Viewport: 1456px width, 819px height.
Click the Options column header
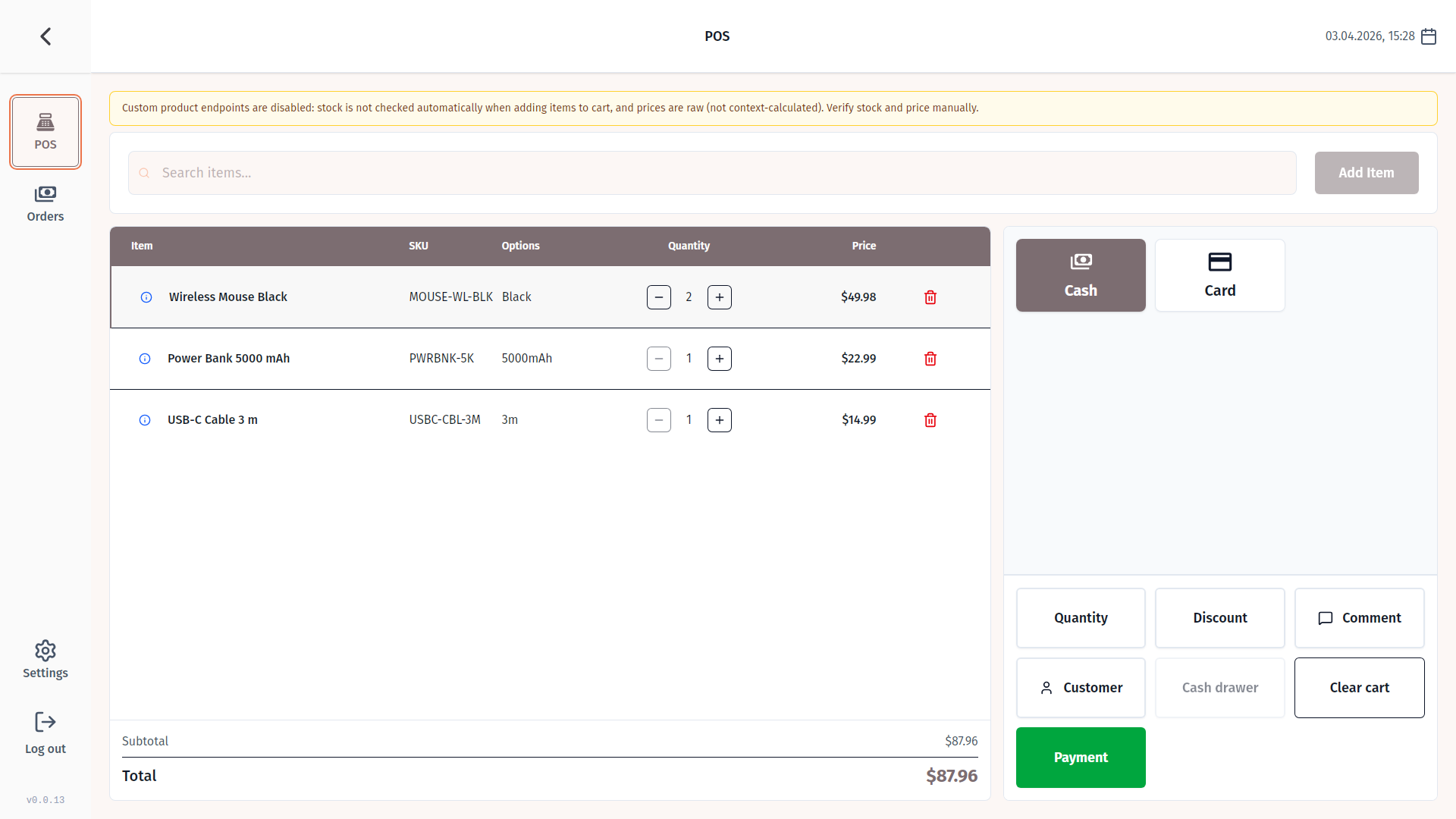520,246
